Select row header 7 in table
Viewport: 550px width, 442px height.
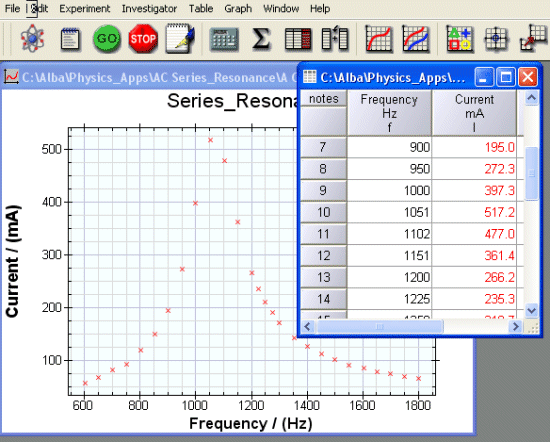coord(323,147)
